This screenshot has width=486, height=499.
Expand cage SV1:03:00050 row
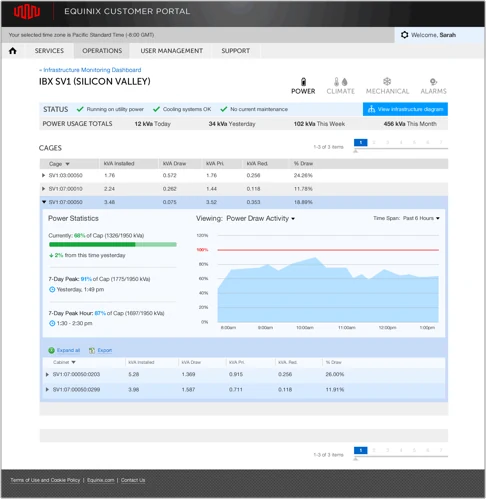click(43, 175)
